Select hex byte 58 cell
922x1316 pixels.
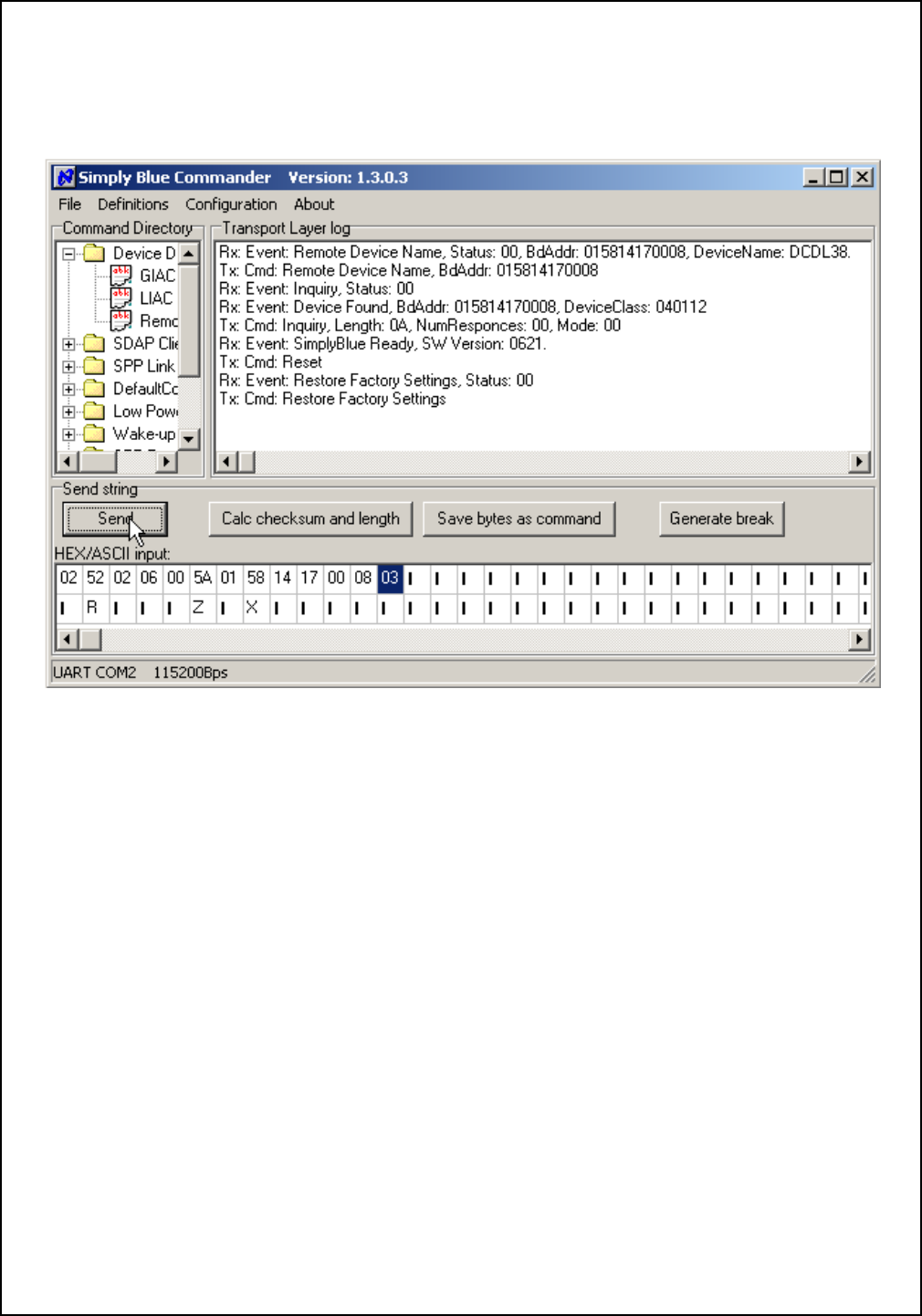pyautogui.click(x=256, y=579)
